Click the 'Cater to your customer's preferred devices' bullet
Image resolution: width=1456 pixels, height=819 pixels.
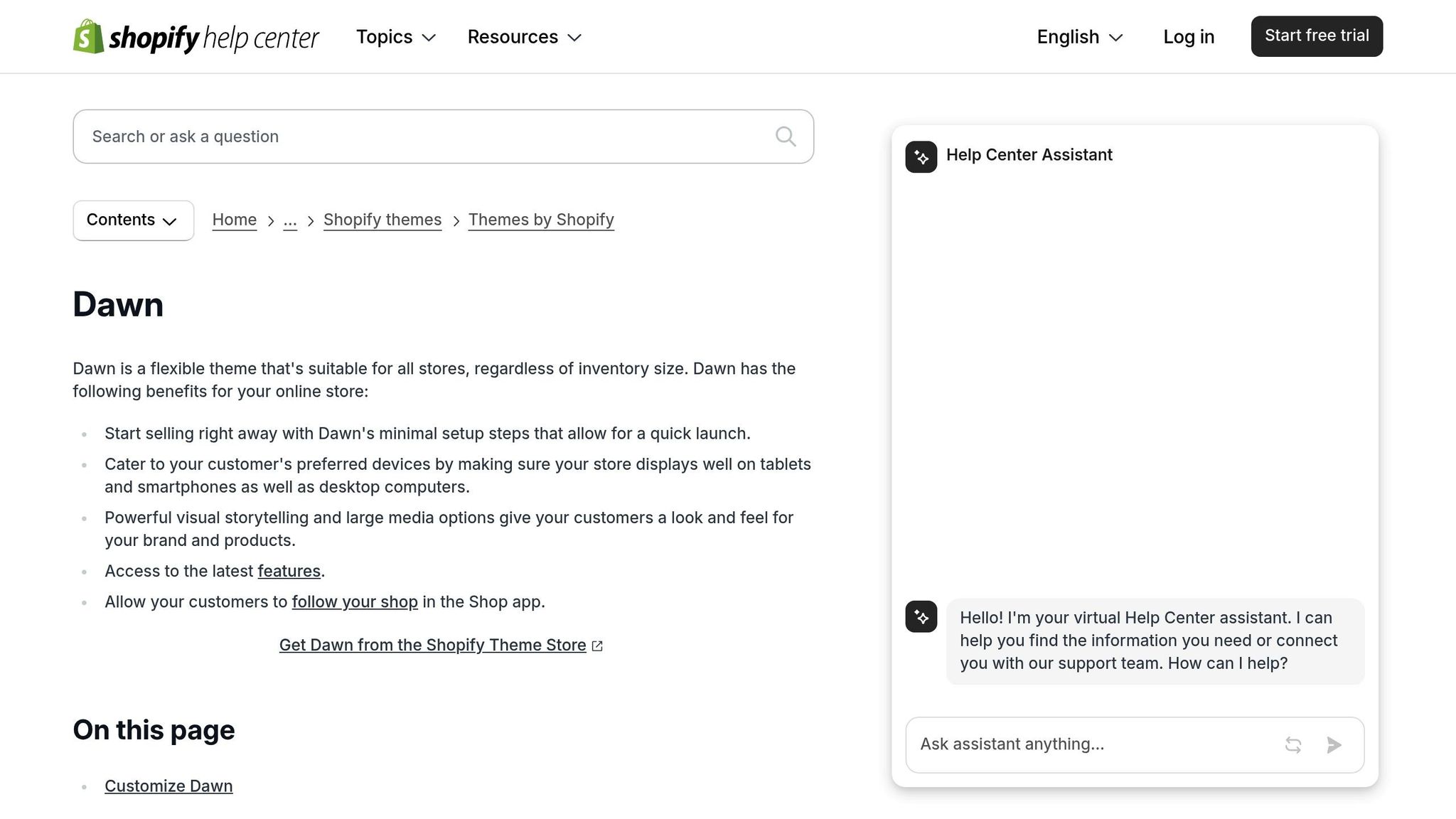458,476
